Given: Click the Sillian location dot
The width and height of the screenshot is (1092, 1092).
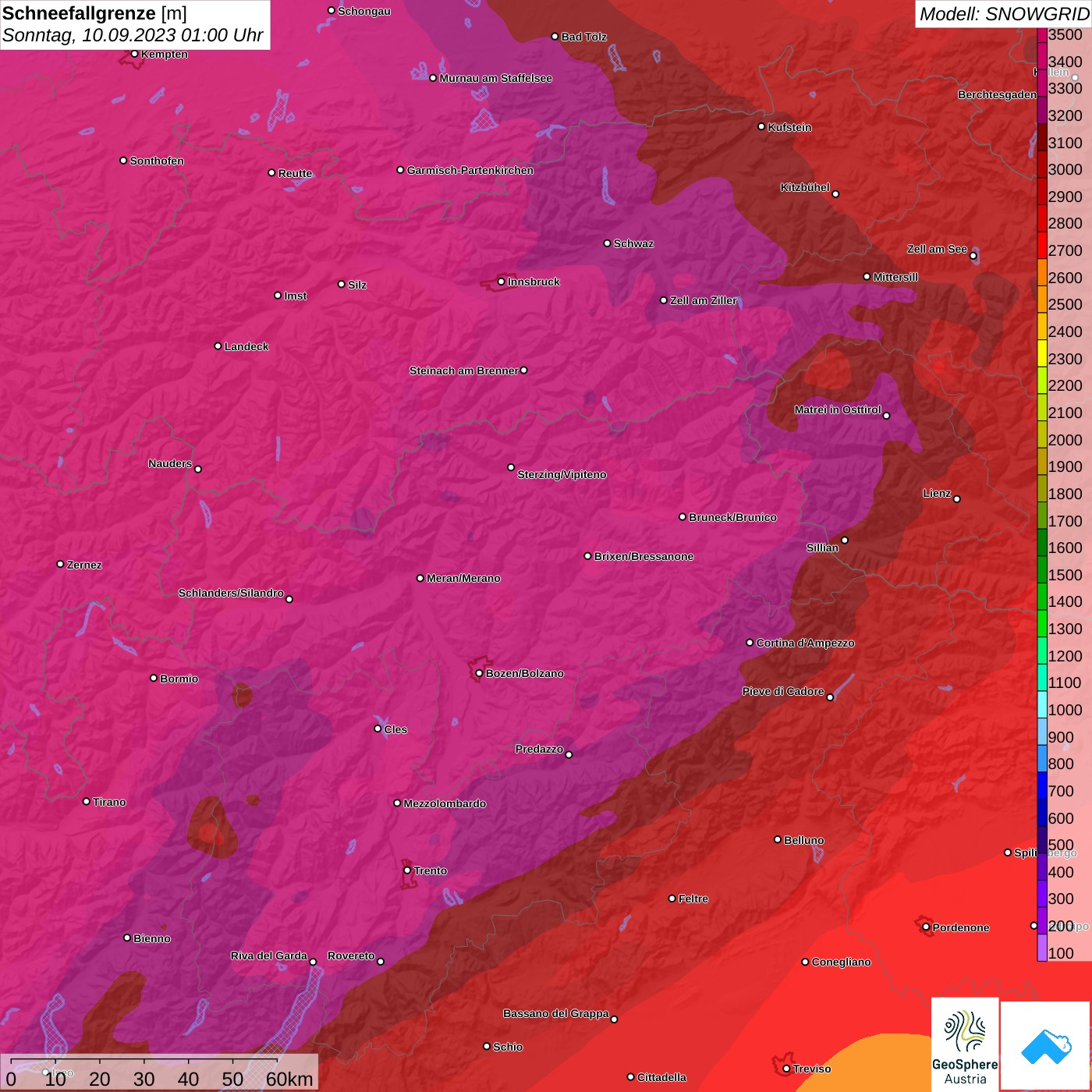Looking at the screenshot, I should coord(844,540).
